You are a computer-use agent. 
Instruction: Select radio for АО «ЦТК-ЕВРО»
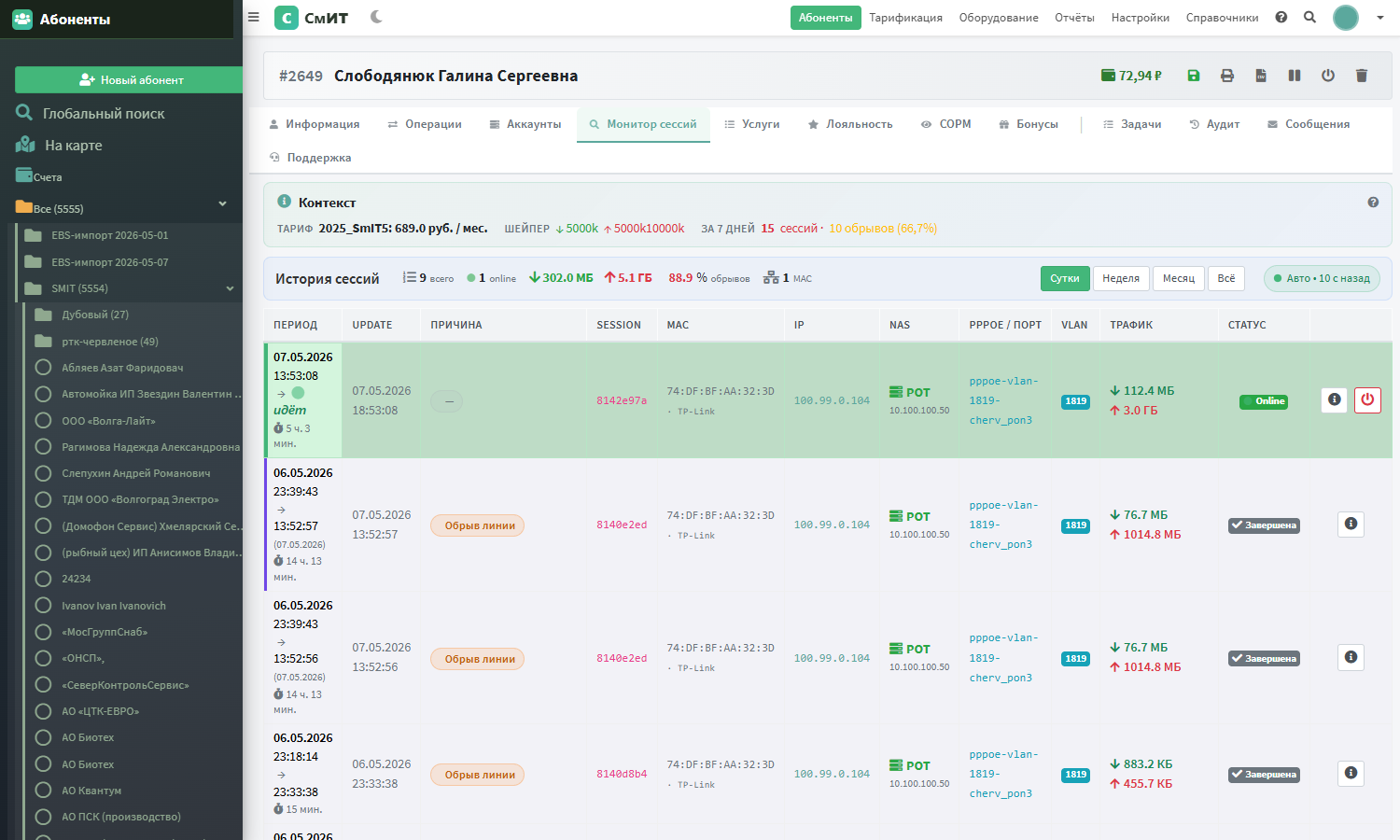pos(43,711)
